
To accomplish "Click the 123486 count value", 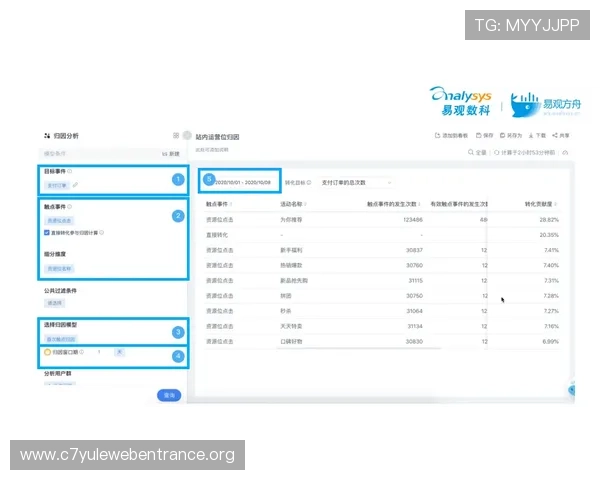I will click(x=413, y=220).
